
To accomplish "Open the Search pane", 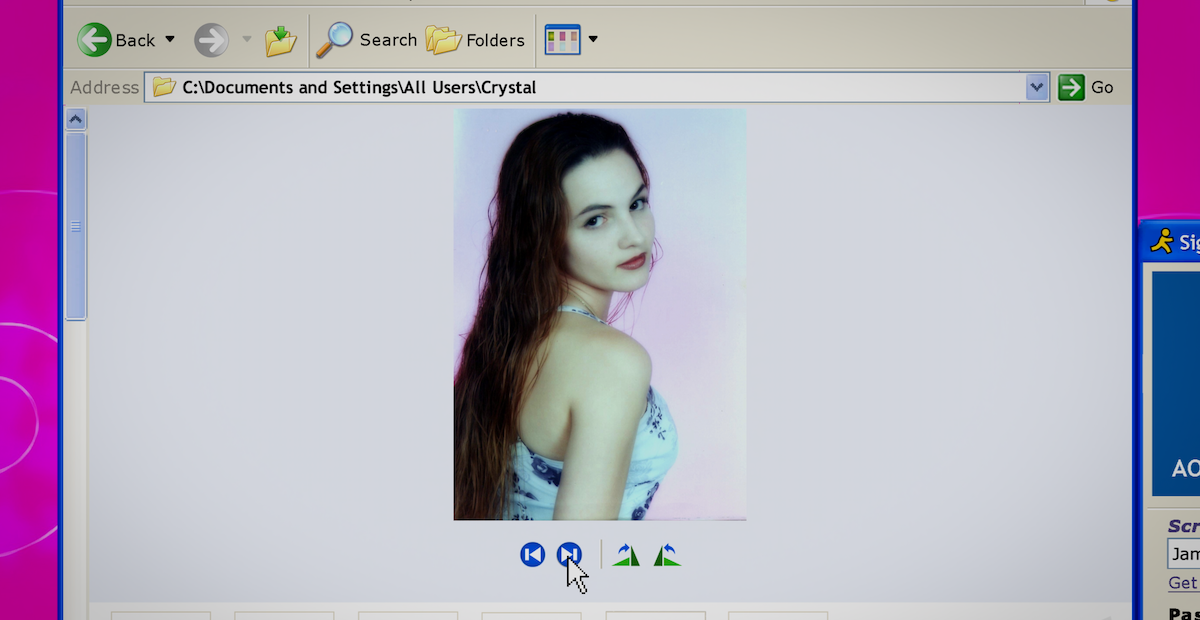I will [x=366, y=40].
